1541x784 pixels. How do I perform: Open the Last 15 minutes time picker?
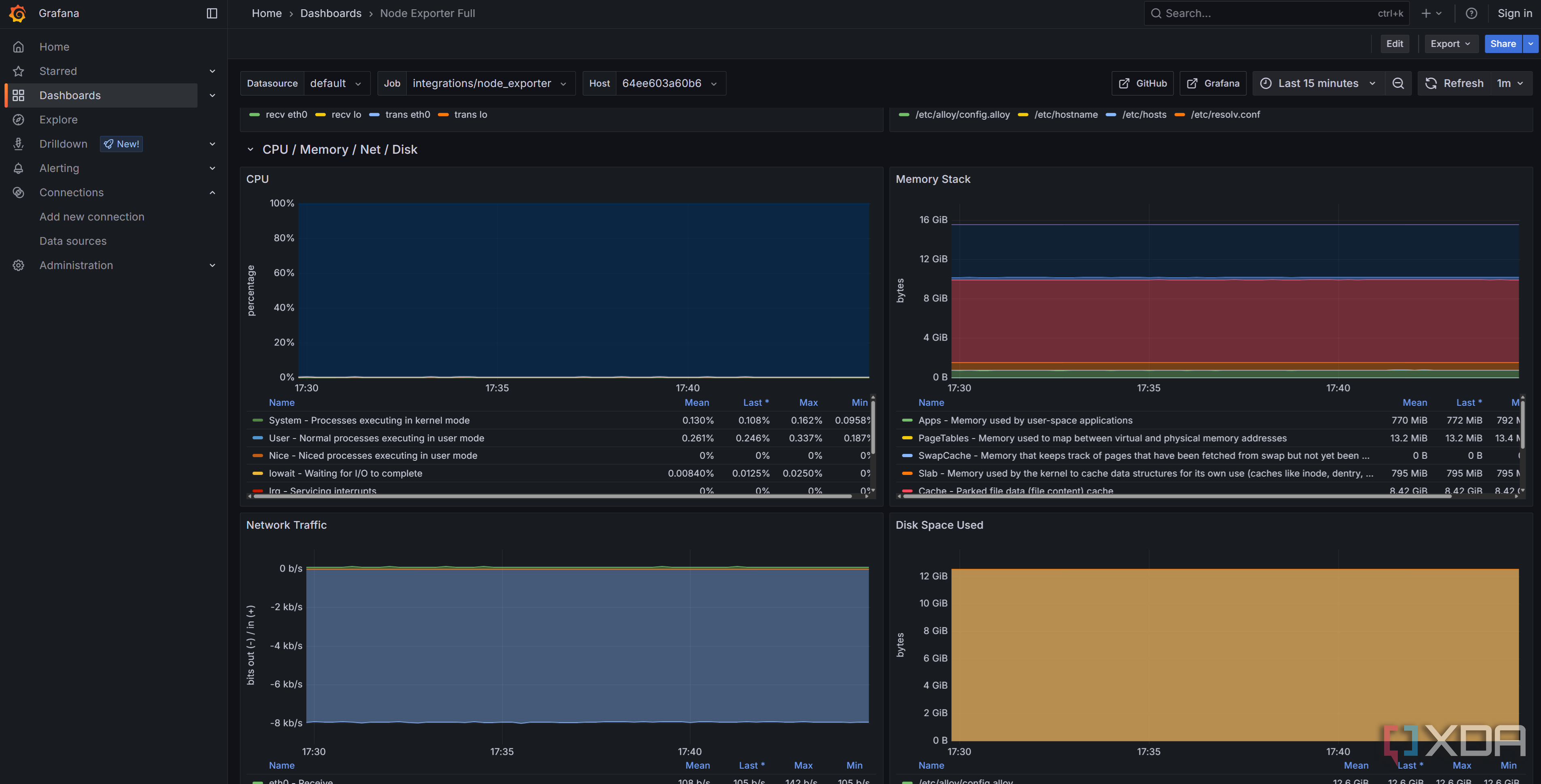(x=1318, y=83)
